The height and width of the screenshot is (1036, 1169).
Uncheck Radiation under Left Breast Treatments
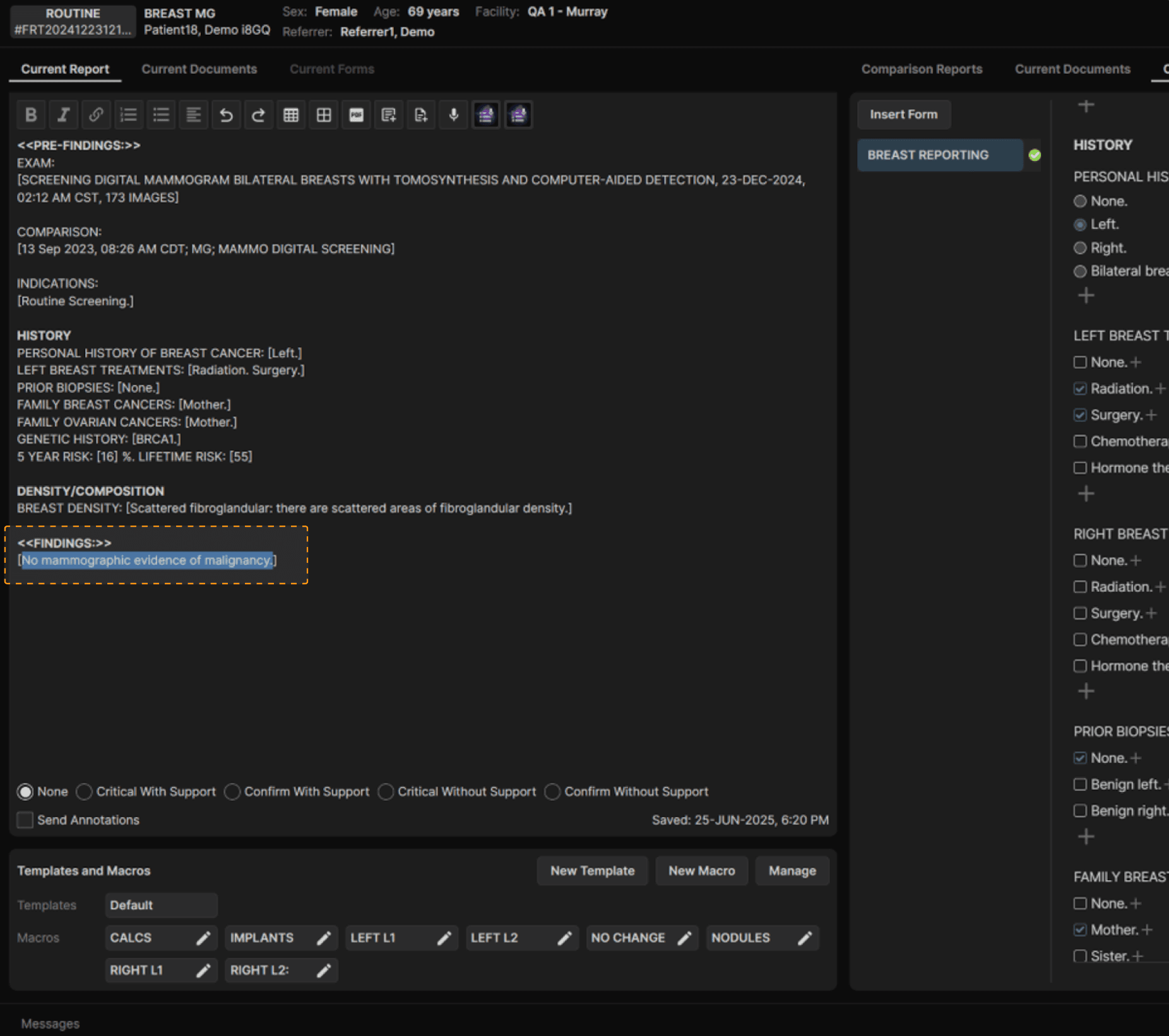1080,389
